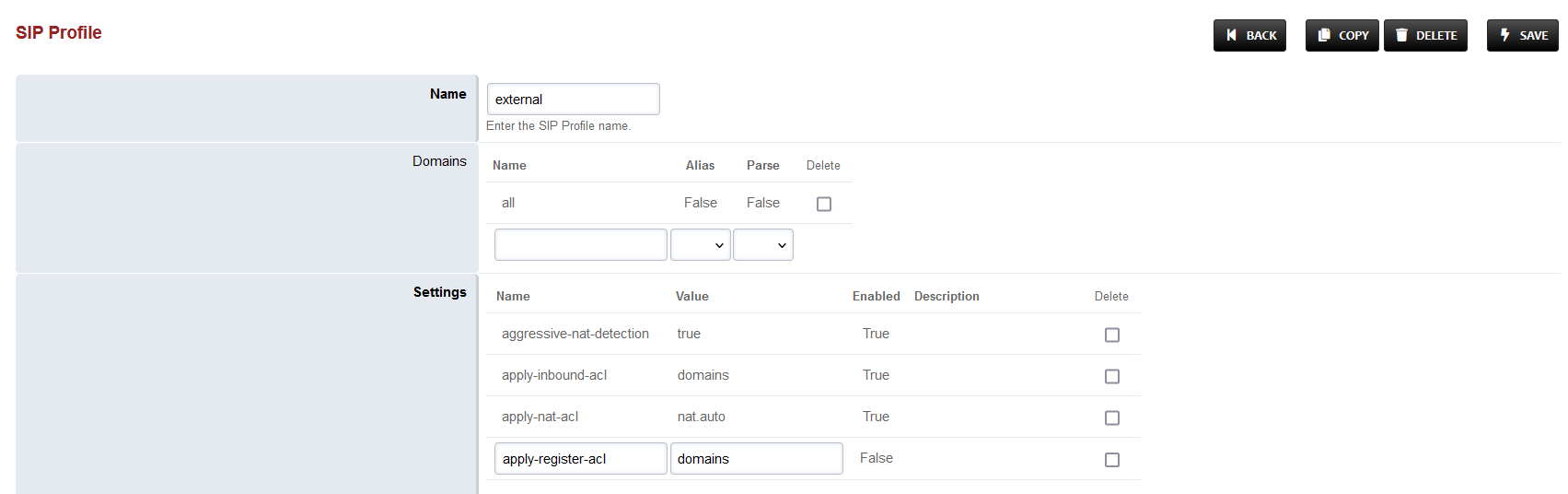Image resolution: width=1568 pixels, height=494 pixels.
Task: Click the 'all' domain entry
Action: point(508,203)
